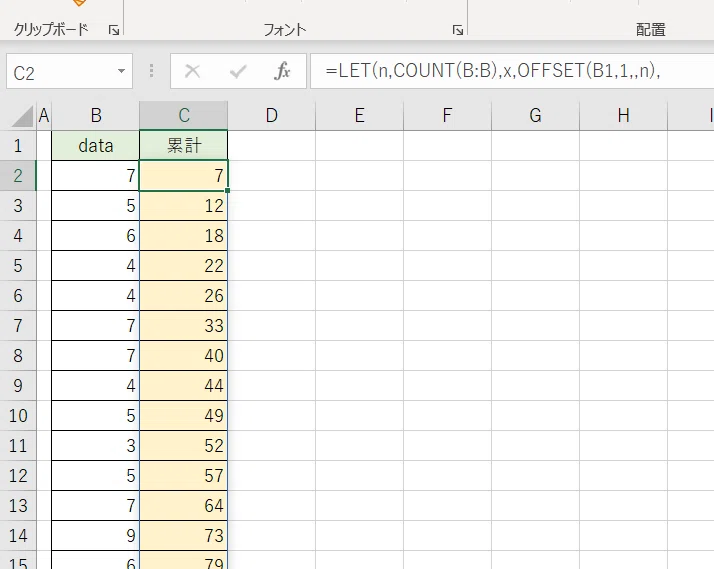The width and height of the screenshot is (714, 569).
Task: Select row 5 header
Action: coord(18,266)
